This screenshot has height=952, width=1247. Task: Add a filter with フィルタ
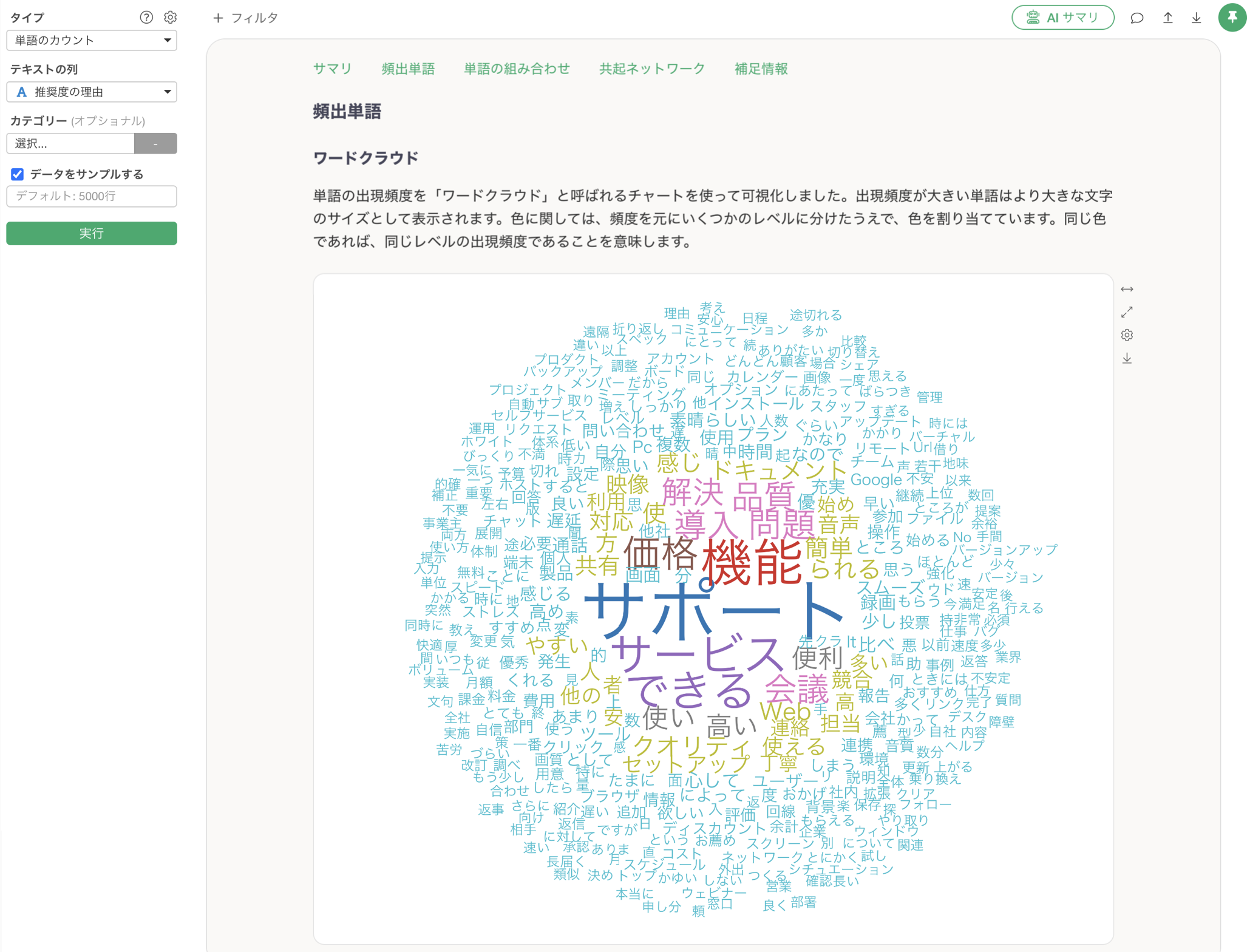[246, 18]
